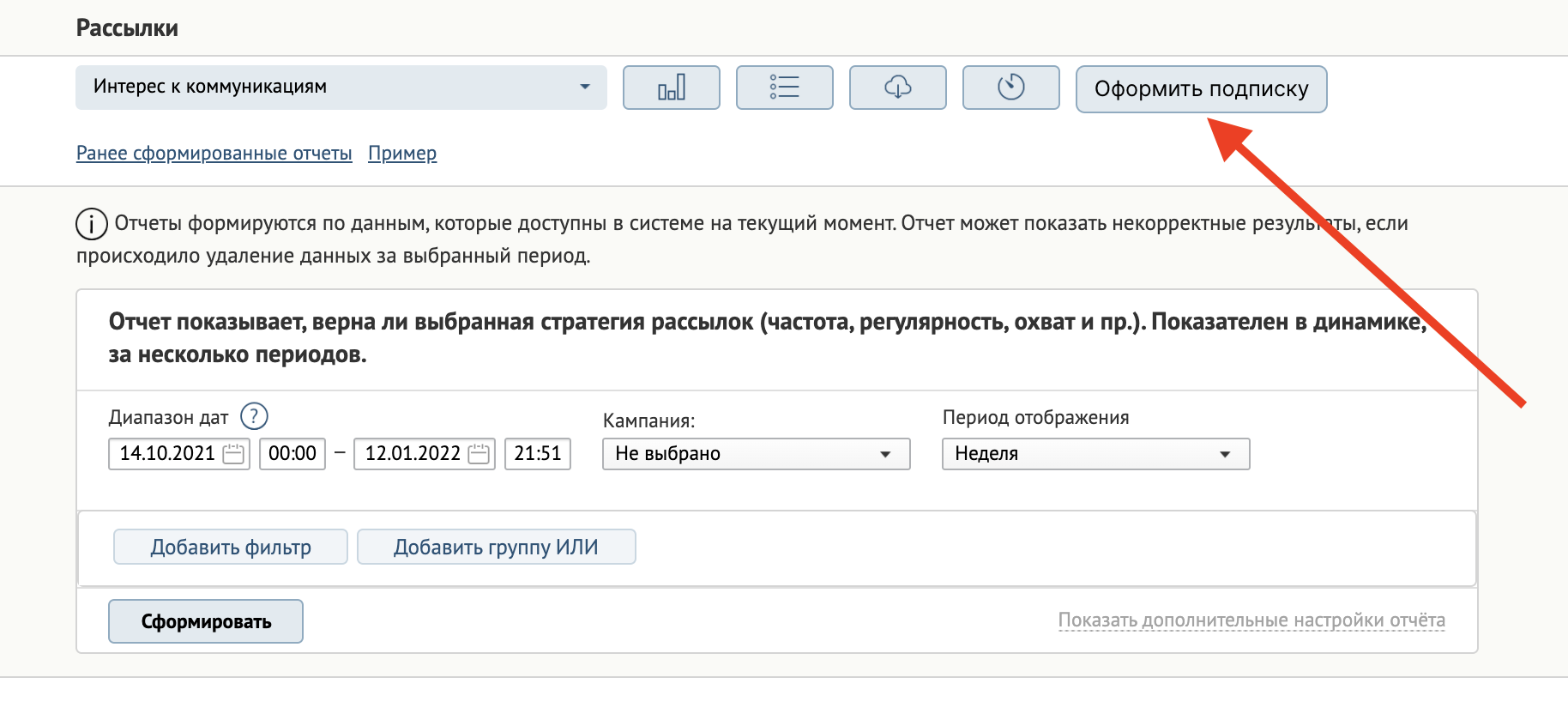1568x726 pixels.
Task: Open the Период отображения dropdown
Action: click(1096, 454)
